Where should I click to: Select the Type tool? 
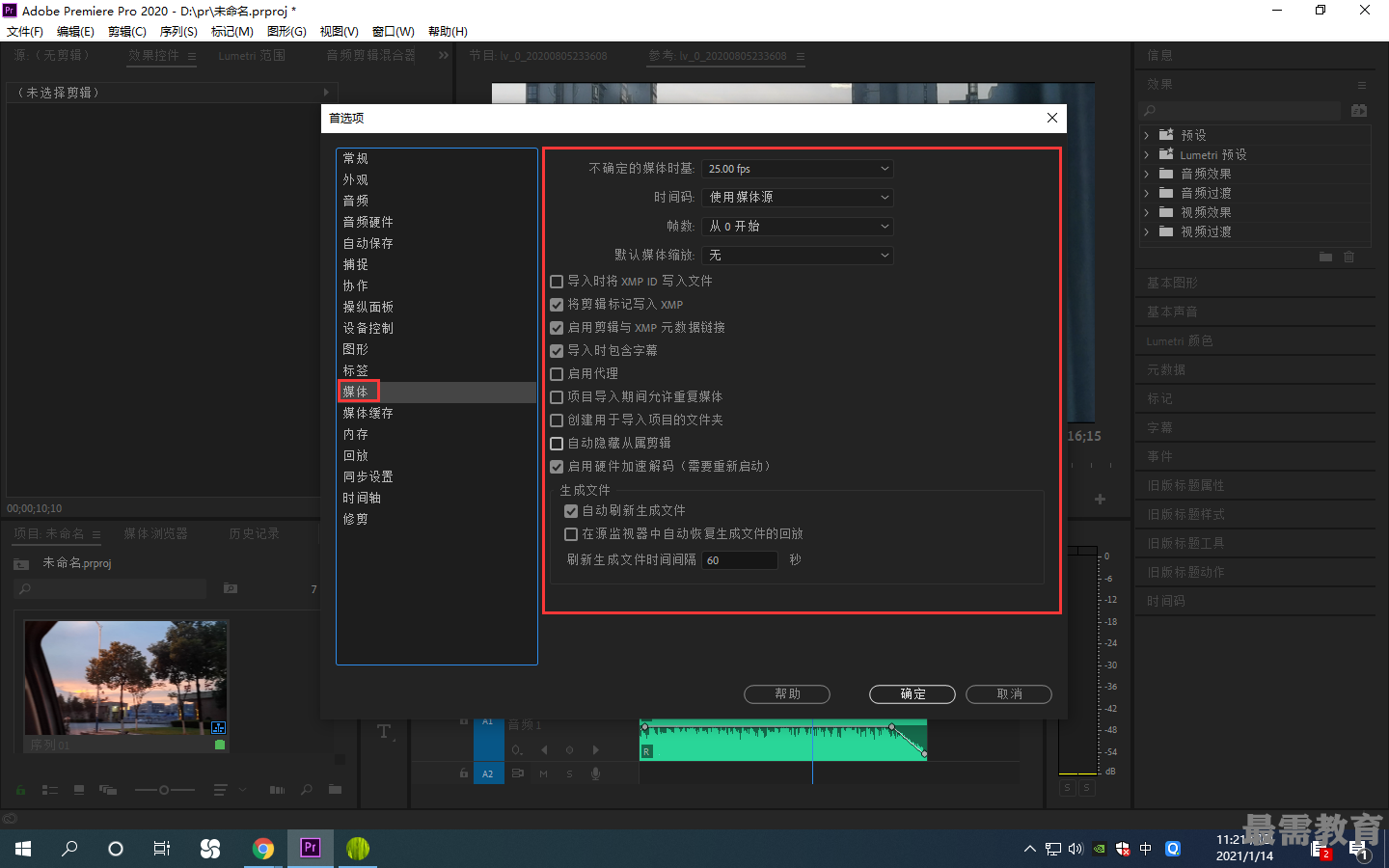[x=384, y=732]
